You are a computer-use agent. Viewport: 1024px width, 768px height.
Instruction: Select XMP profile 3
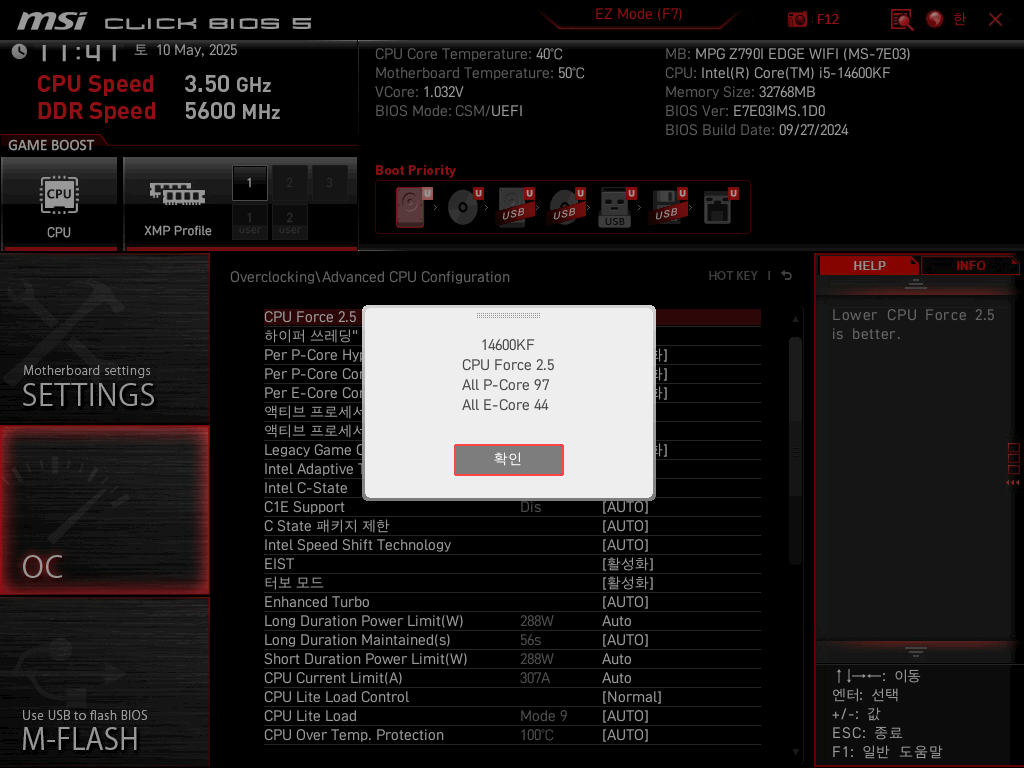[329, 183]
